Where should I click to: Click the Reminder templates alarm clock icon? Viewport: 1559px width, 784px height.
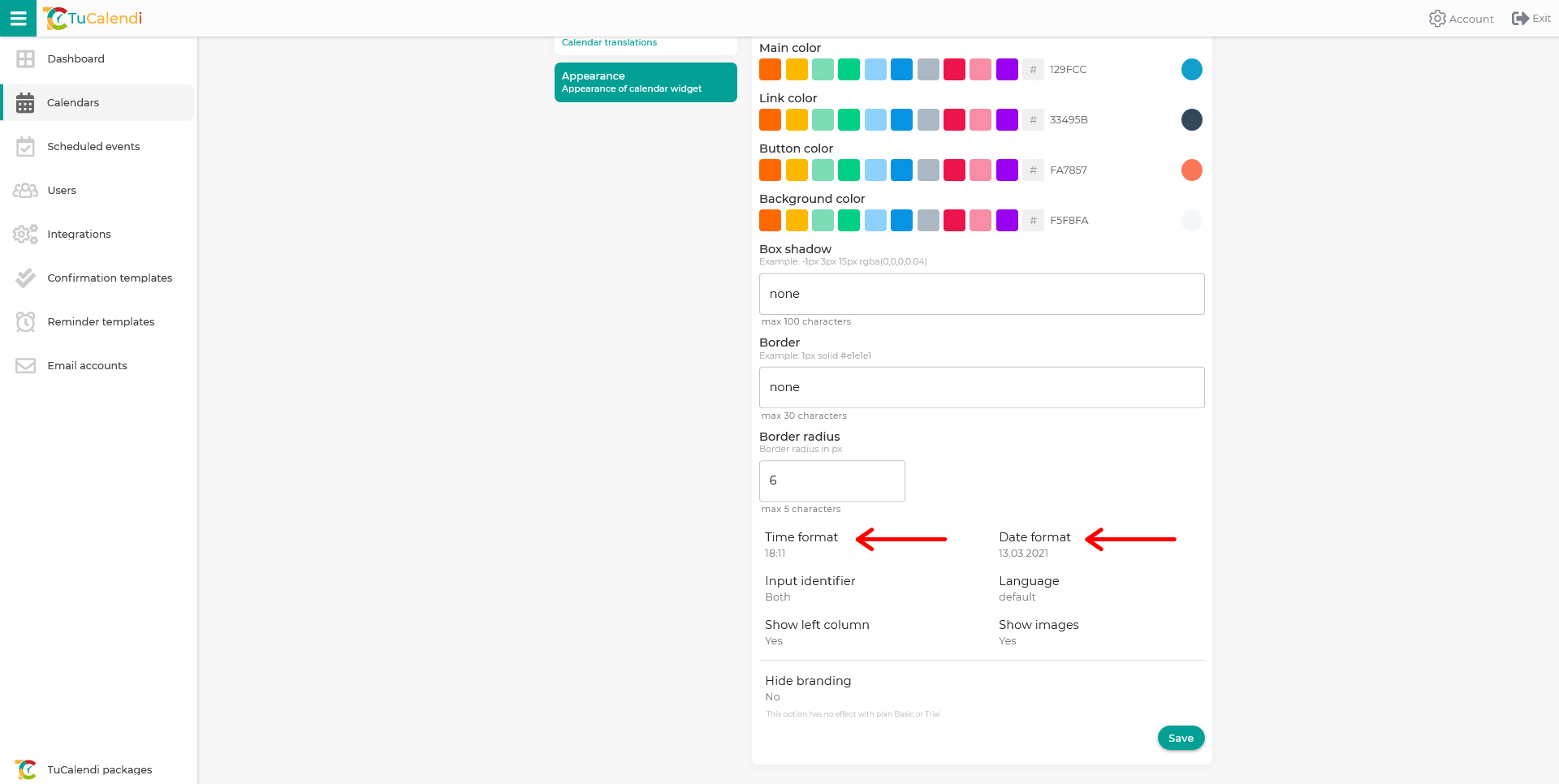click(x=25, y=321)
